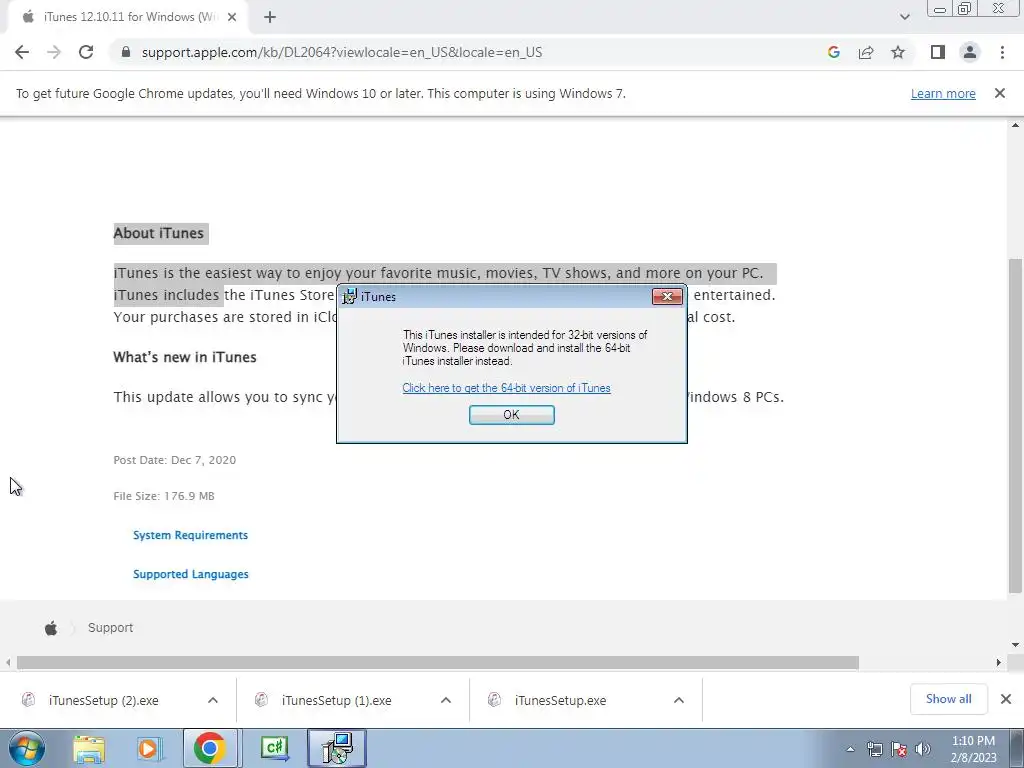Image resolution: width=1024 pixels, height=768 pixels.
Task: Click the forward navigation arrow
Action: 54,52
